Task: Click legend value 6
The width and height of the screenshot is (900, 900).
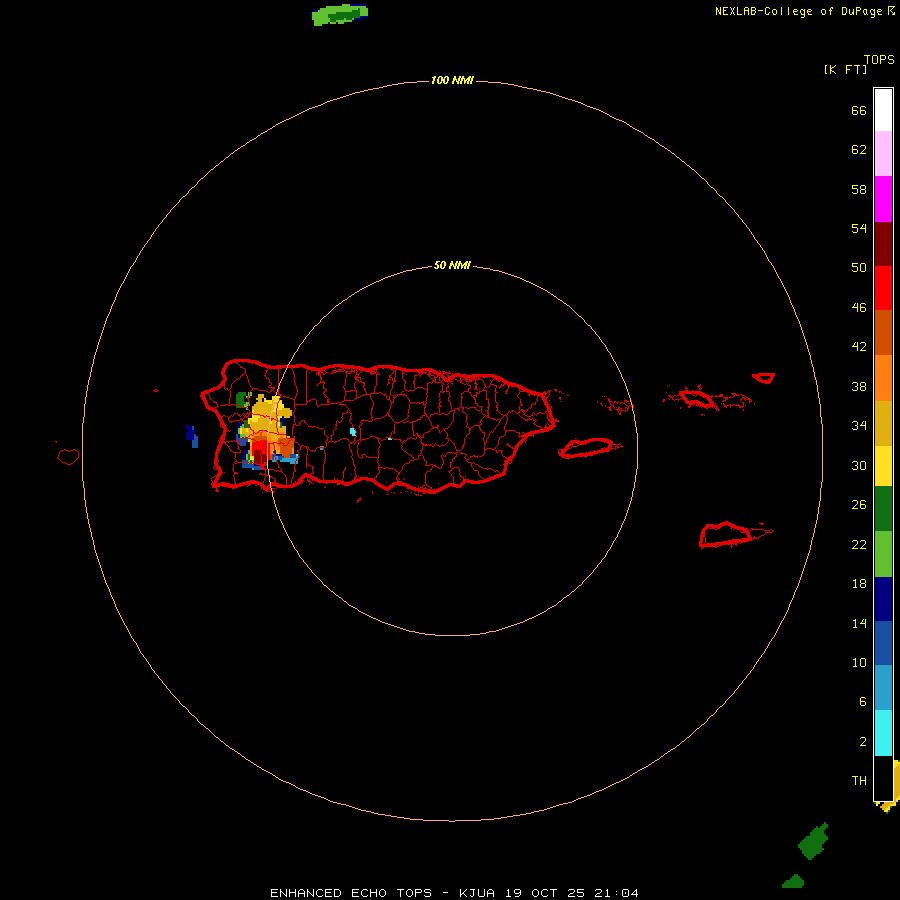Action: pos(862,701)
